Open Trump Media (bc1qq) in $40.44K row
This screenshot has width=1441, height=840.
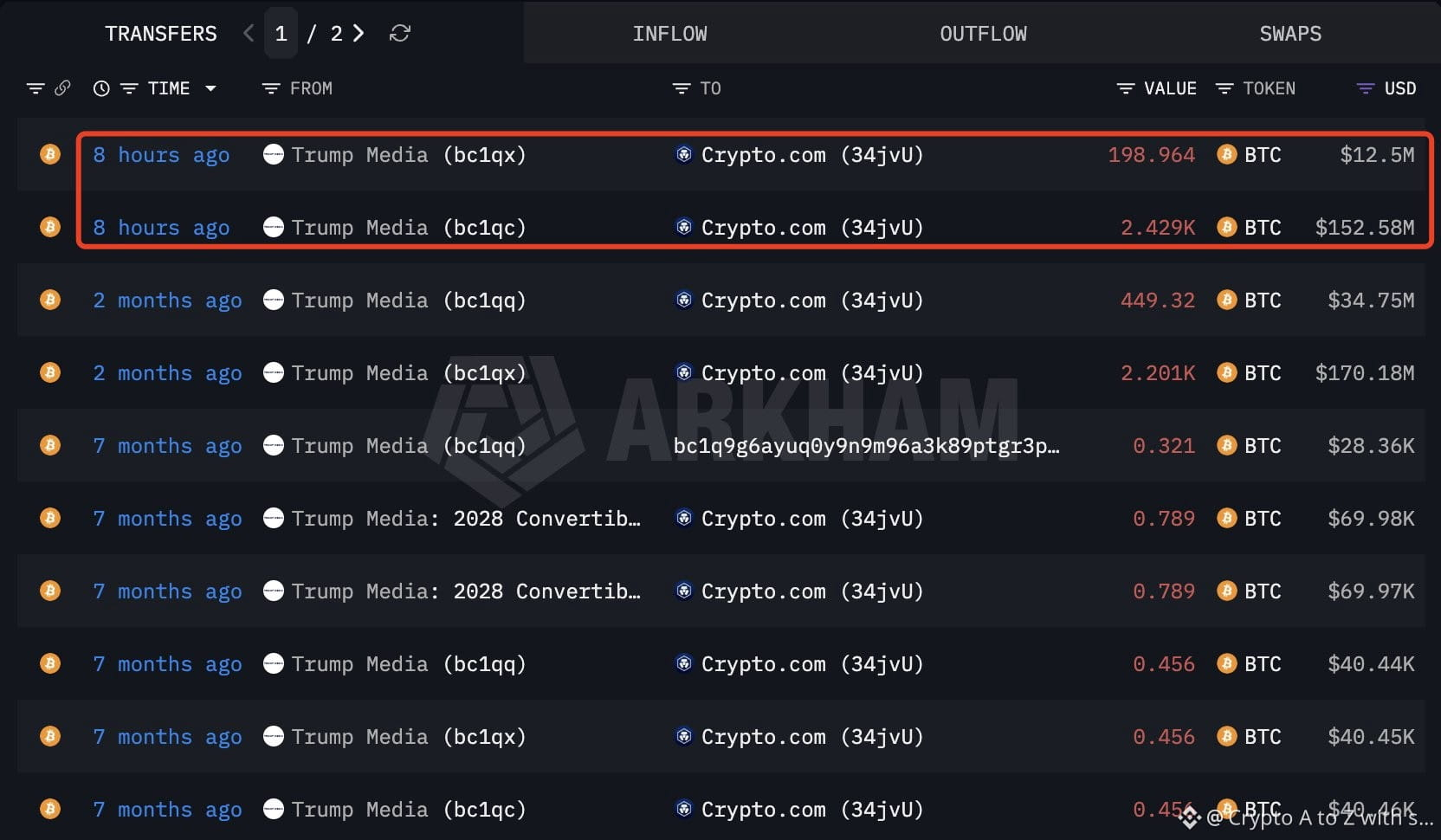click(409, 664)
